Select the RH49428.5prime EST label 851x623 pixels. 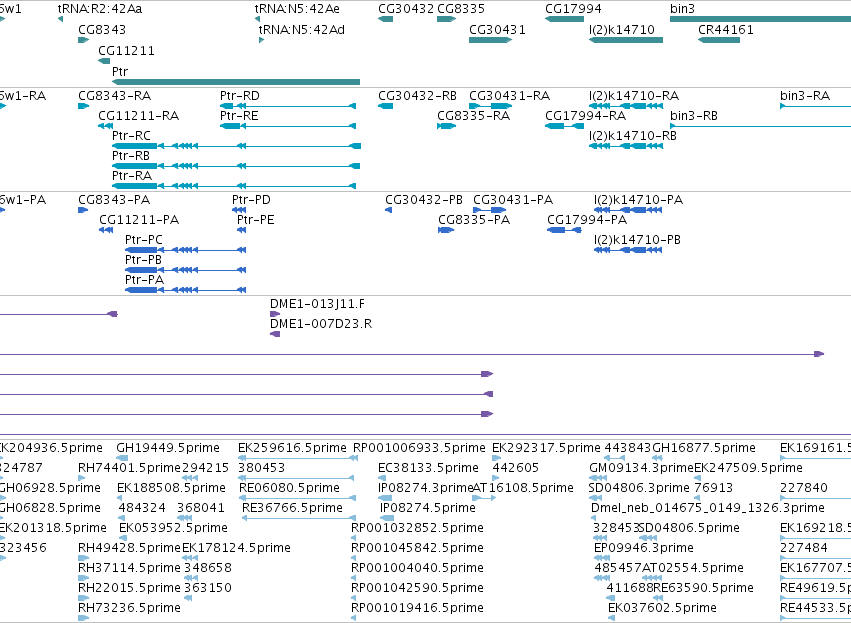pyautogui.click(x=129, y=548)
